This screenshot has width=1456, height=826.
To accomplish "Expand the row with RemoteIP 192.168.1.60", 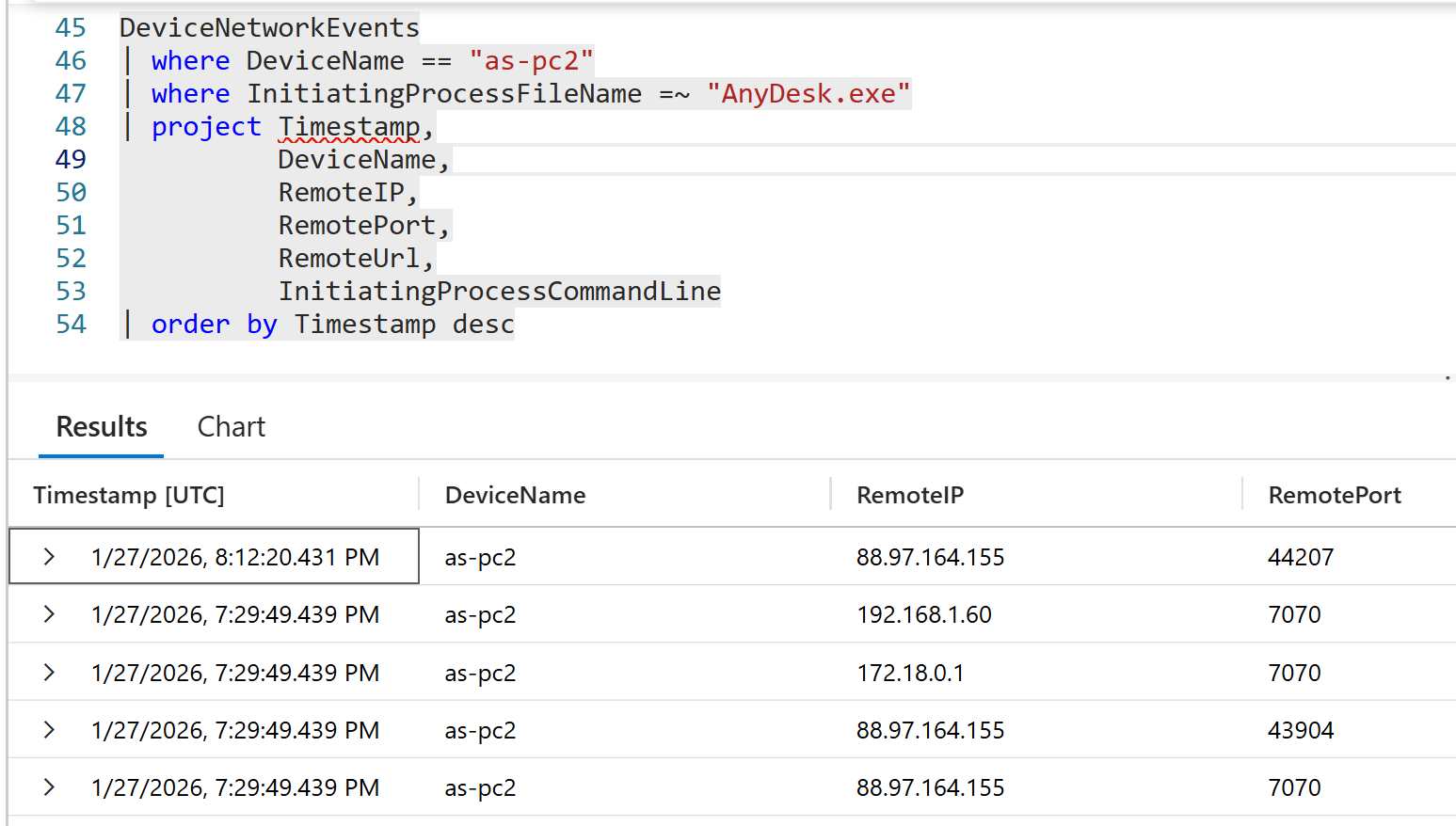I will pyautogui.click(x=49, y=614).
